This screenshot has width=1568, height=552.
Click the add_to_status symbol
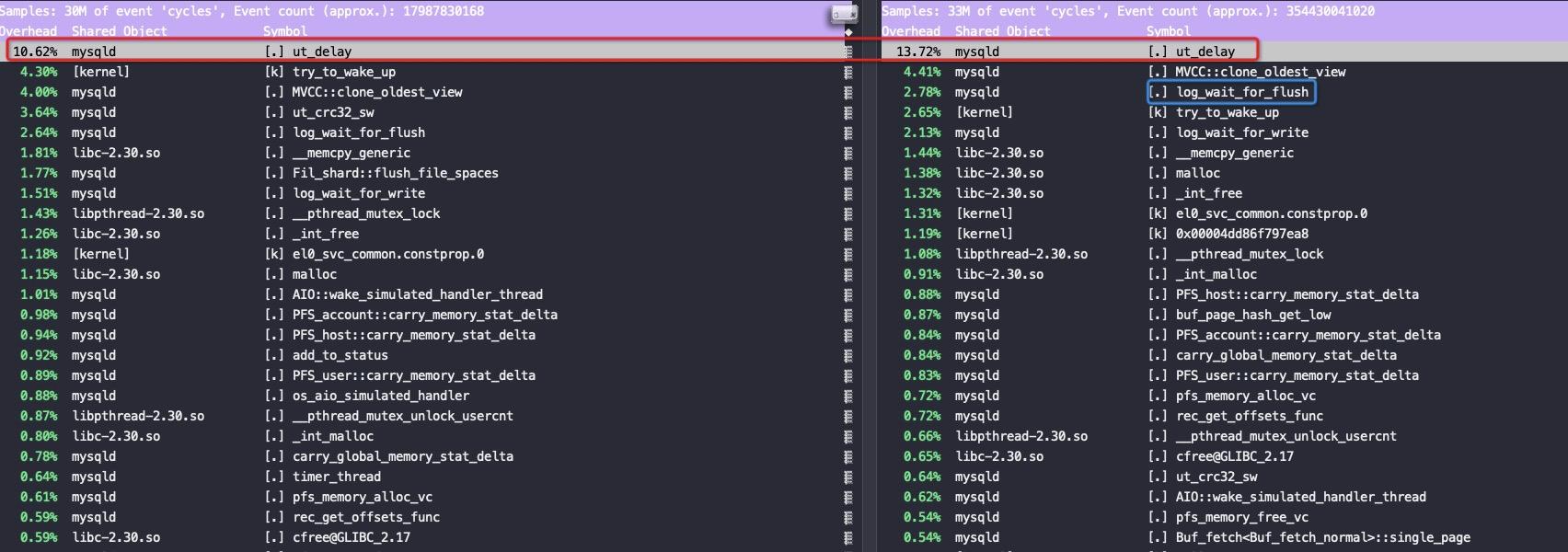[x=340, y=355]
